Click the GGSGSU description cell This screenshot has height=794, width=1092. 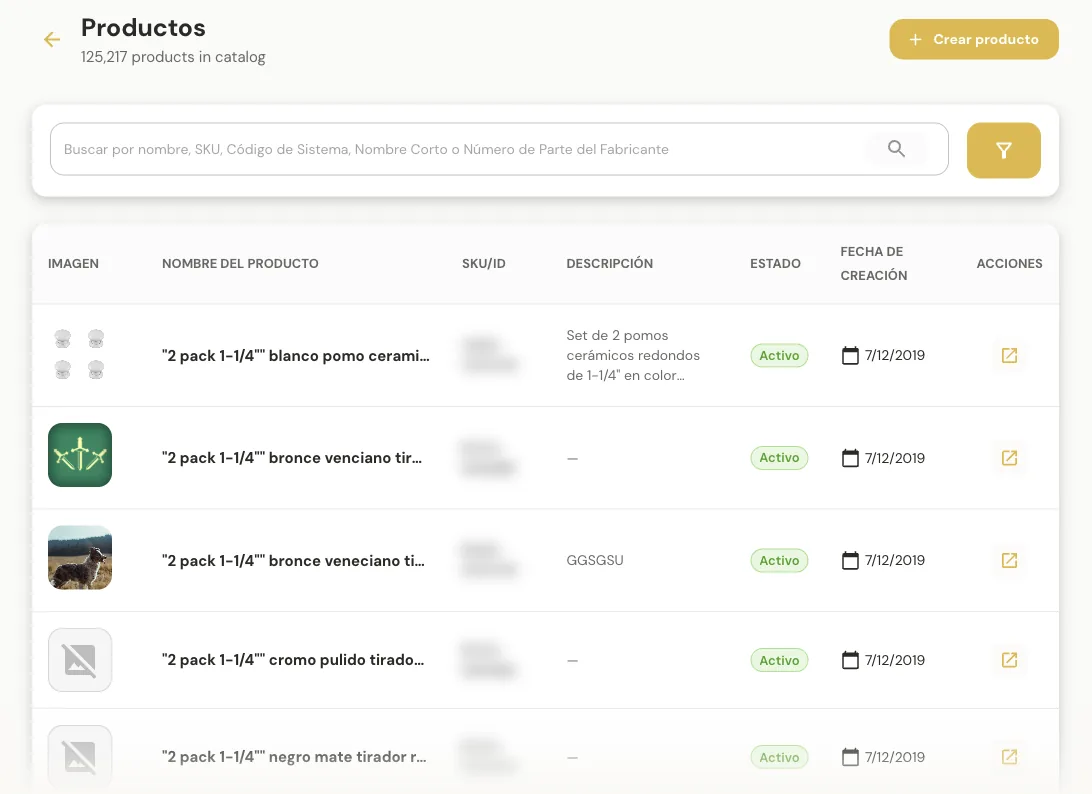tap(595, 560)
